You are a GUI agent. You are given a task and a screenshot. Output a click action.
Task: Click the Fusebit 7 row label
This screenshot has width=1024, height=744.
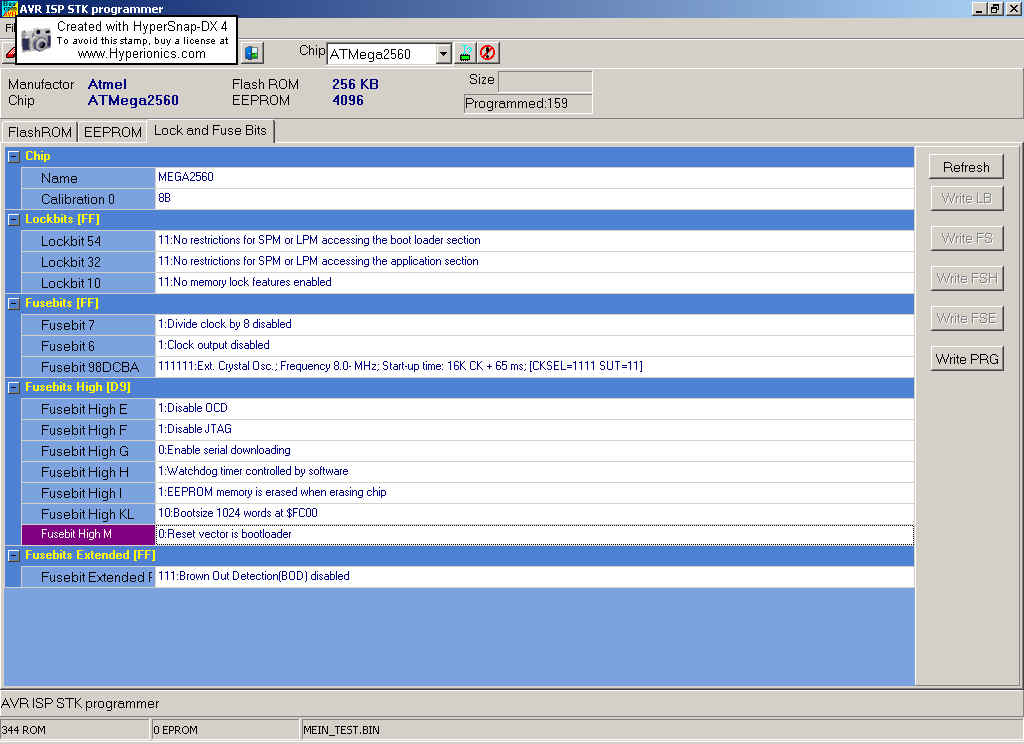point(88,325)
